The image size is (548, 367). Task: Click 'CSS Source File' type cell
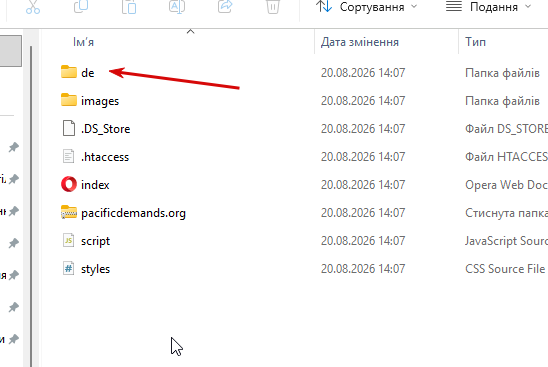(x=505, y=268)
